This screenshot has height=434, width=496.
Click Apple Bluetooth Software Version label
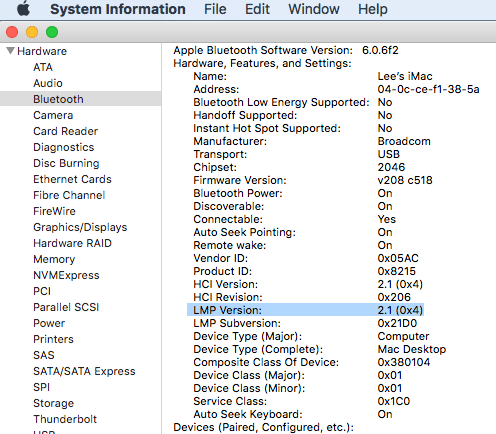click(263, 50)
